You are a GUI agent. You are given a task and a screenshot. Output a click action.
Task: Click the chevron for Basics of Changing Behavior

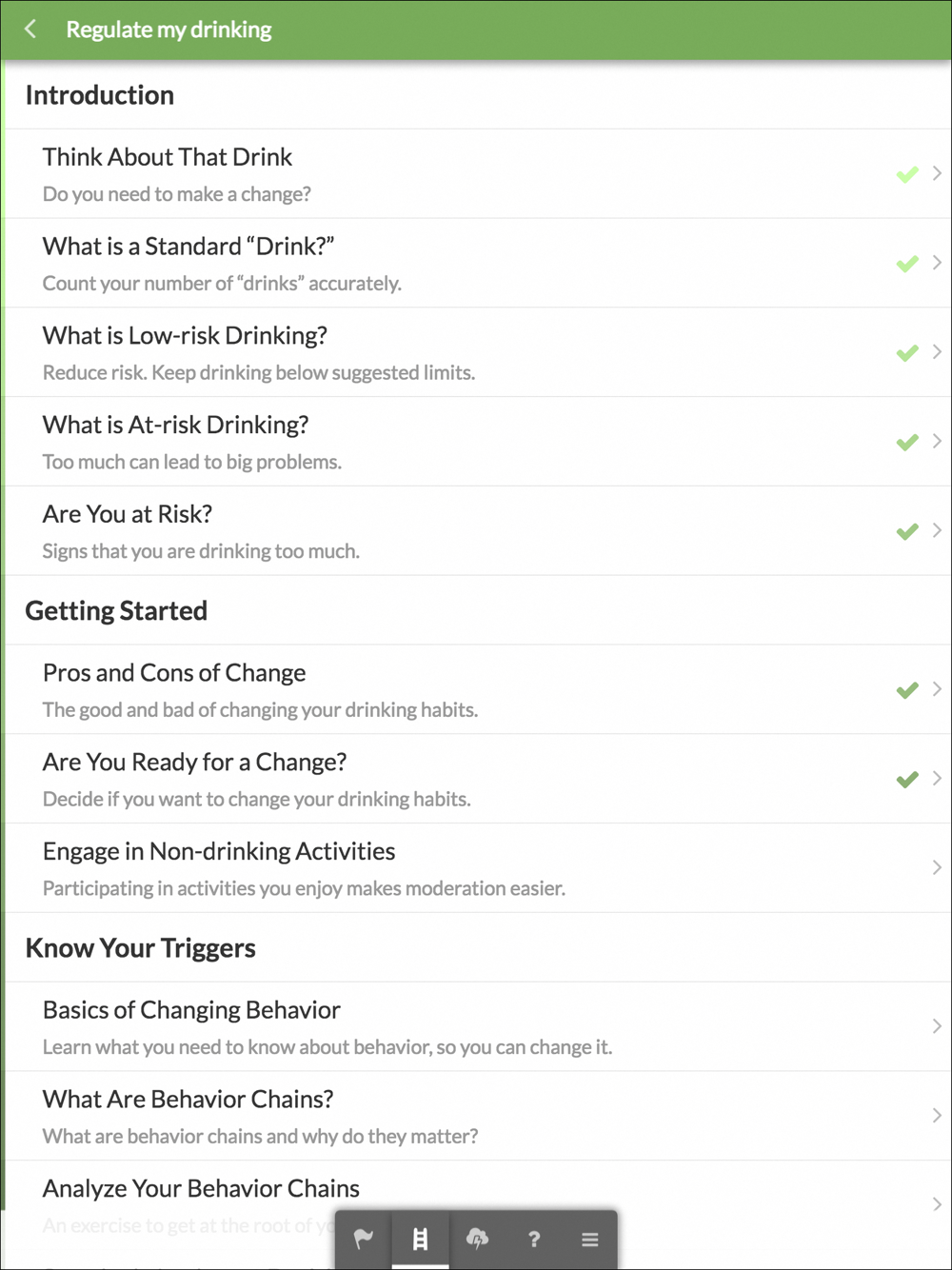[x=937, y=1026]
